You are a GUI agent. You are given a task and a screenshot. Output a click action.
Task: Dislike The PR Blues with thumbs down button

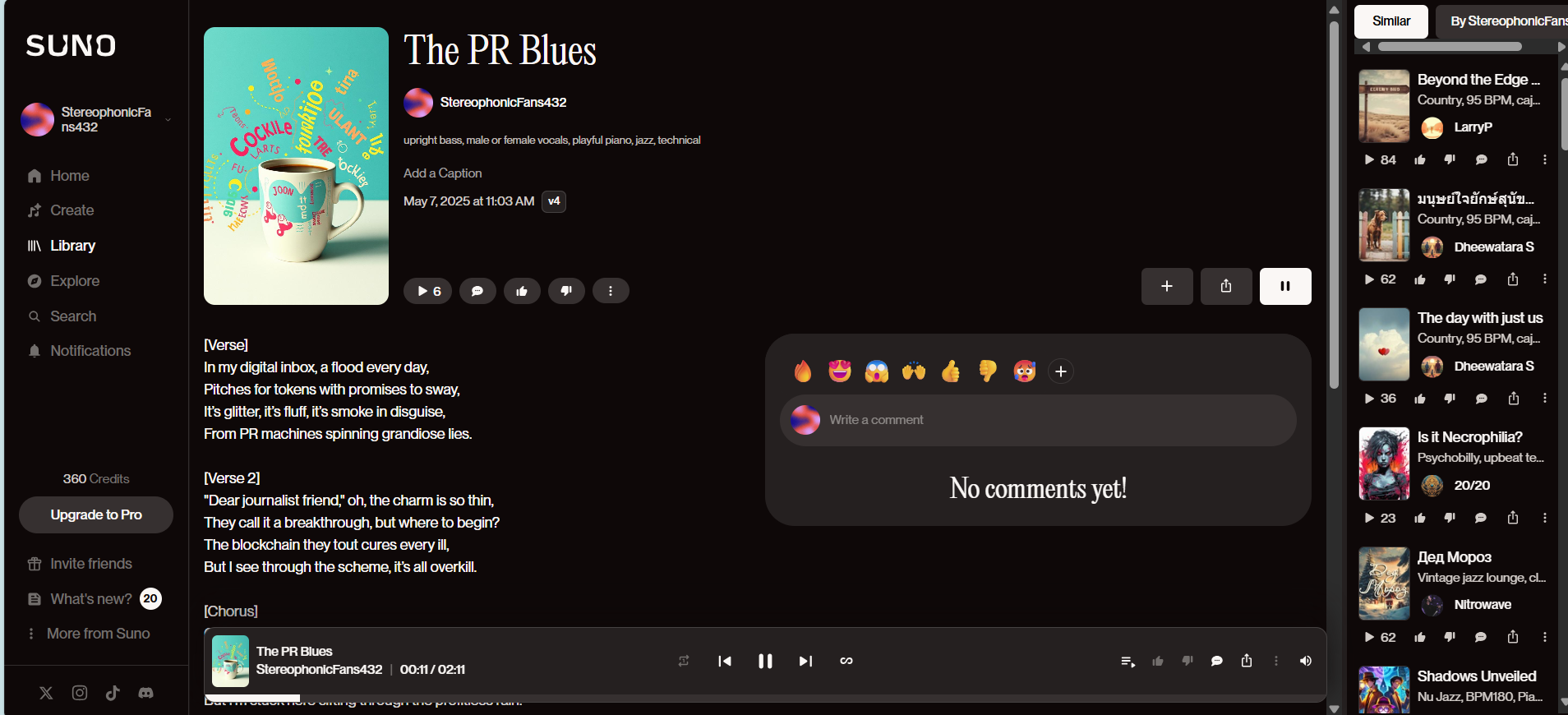coord(566,291)
